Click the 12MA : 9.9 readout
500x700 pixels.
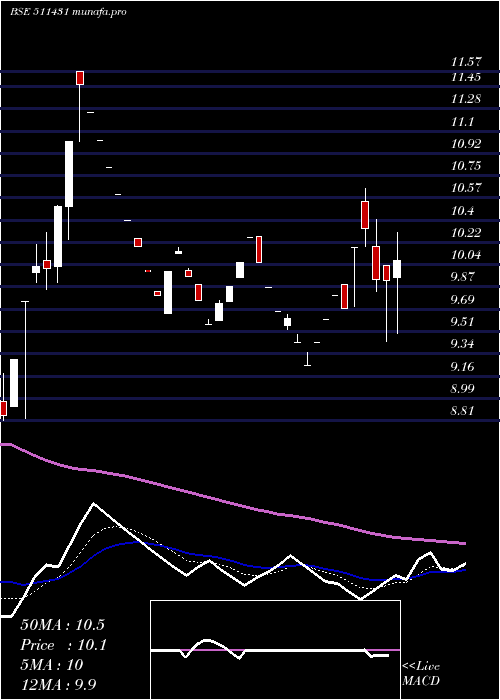(59, 684)
